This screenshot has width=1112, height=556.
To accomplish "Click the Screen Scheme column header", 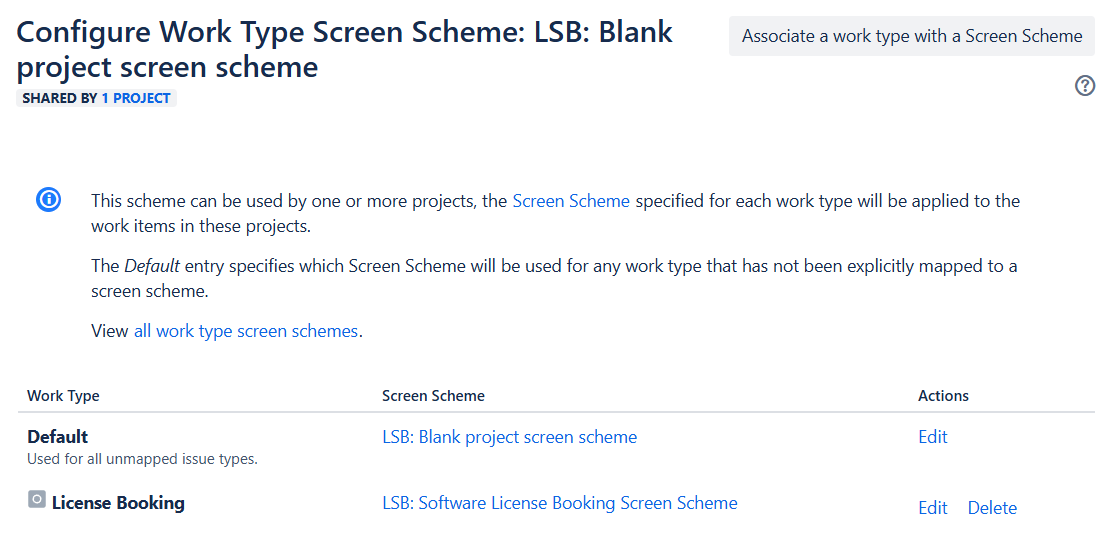I will click(x=433, y=396).
